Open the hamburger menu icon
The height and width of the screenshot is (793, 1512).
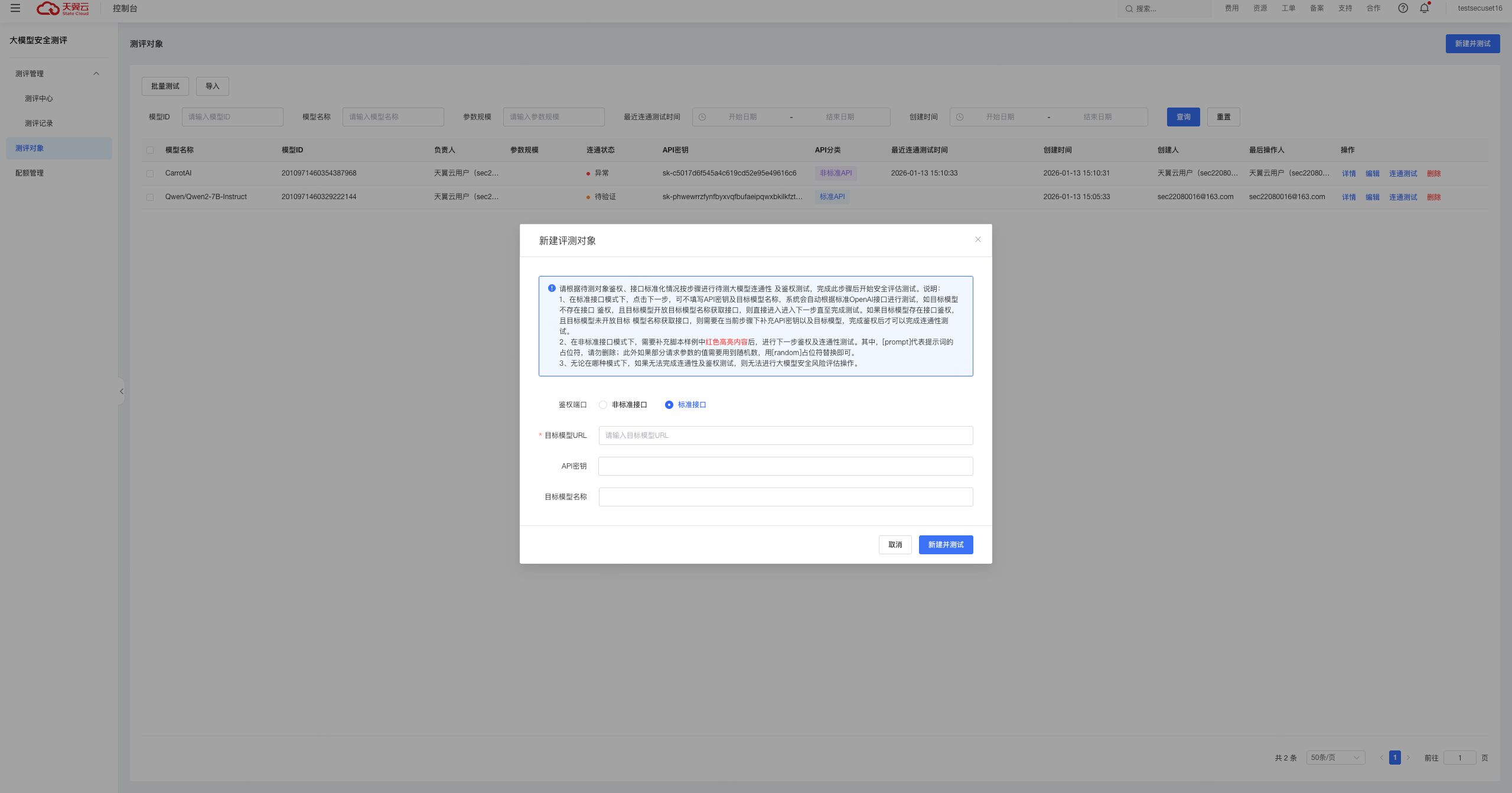15,8
